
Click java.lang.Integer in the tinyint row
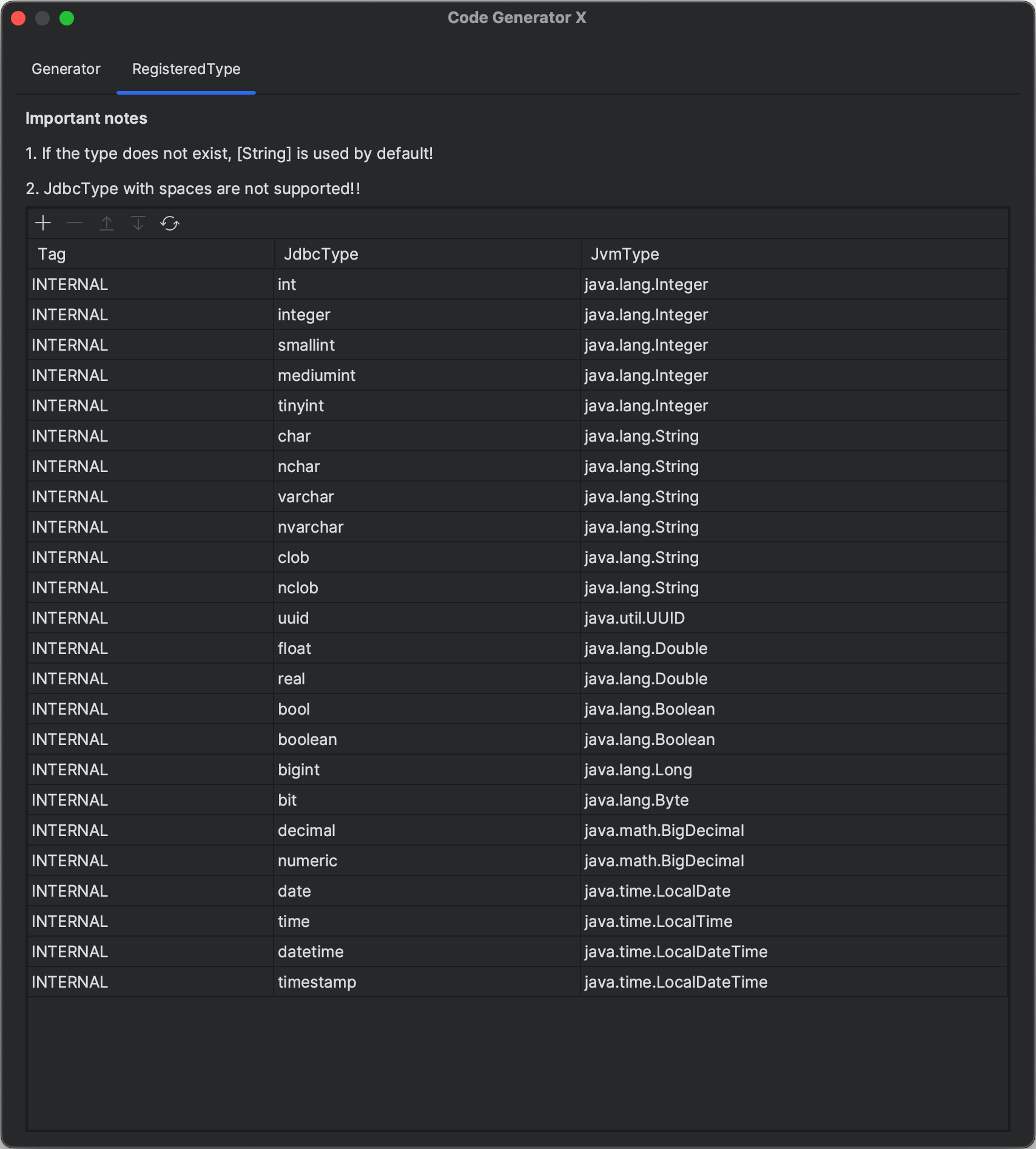pyautogui.click(x=794, y=406)
